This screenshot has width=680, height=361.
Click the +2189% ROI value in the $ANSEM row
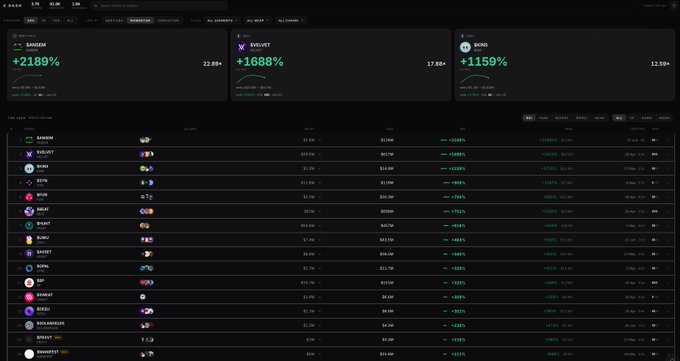coord(457,140)
